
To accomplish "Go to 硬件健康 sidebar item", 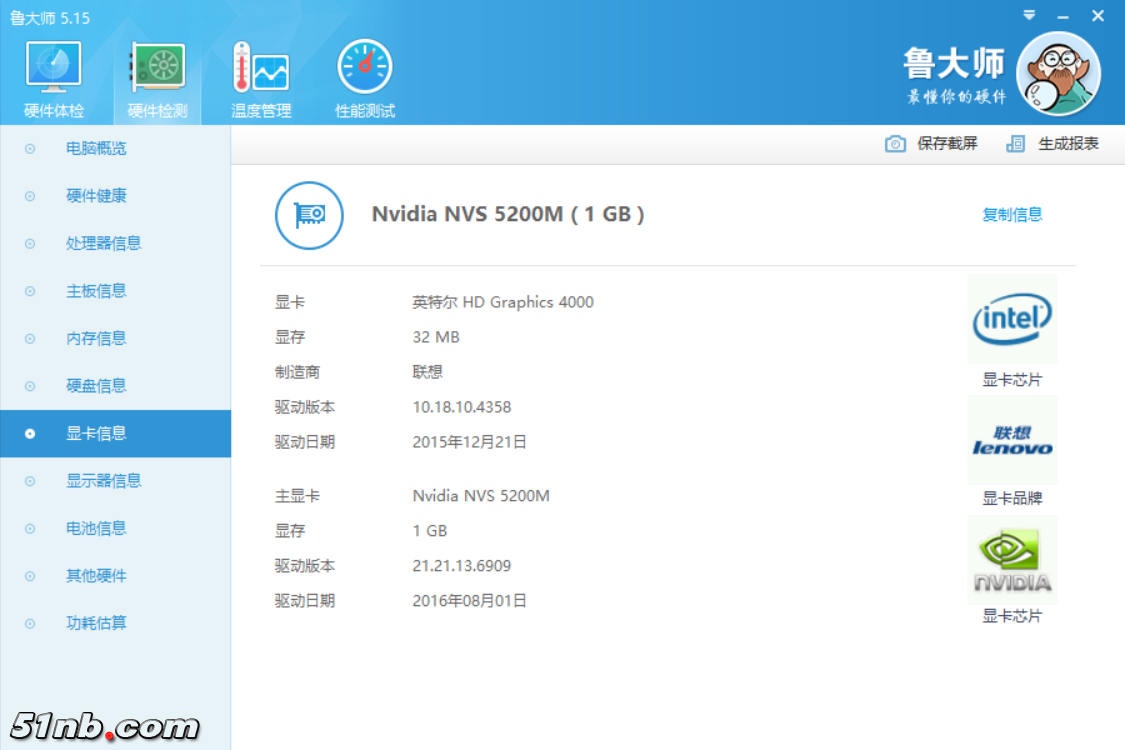I will [96, 196].
